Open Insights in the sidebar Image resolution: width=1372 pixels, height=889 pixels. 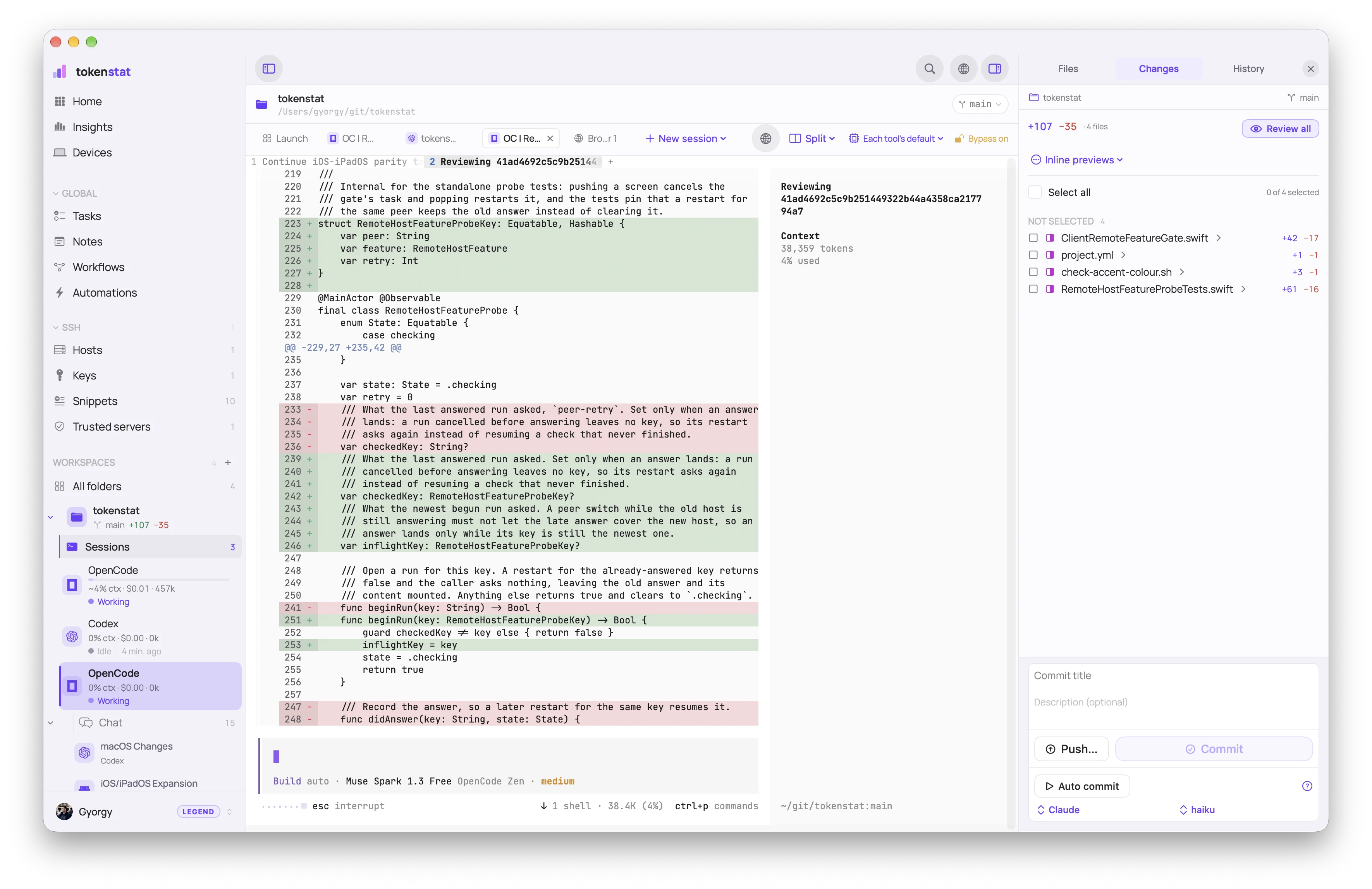92,127
